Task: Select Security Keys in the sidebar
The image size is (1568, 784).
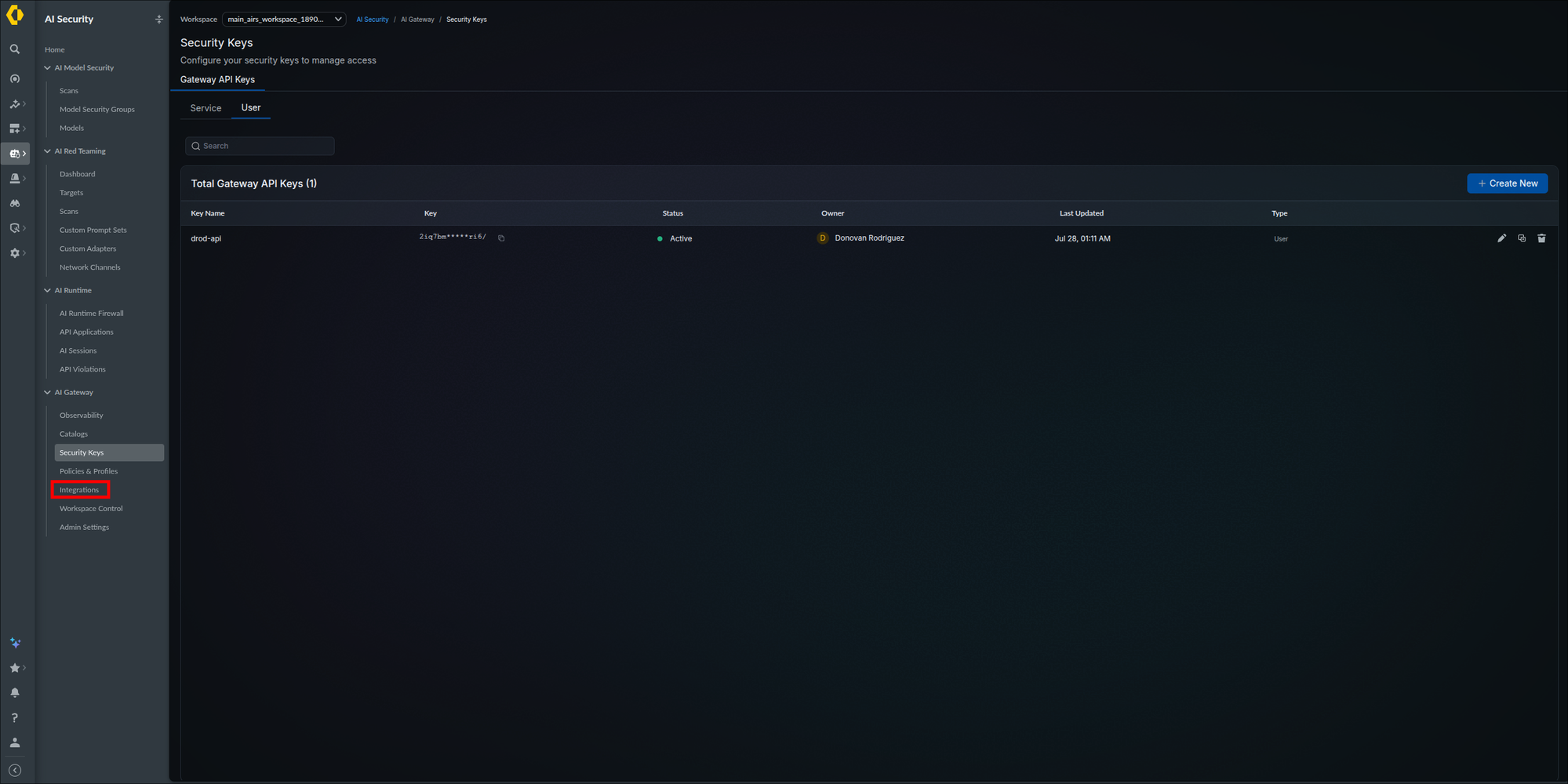Action: pyautogui.click(x=109, y=452)
